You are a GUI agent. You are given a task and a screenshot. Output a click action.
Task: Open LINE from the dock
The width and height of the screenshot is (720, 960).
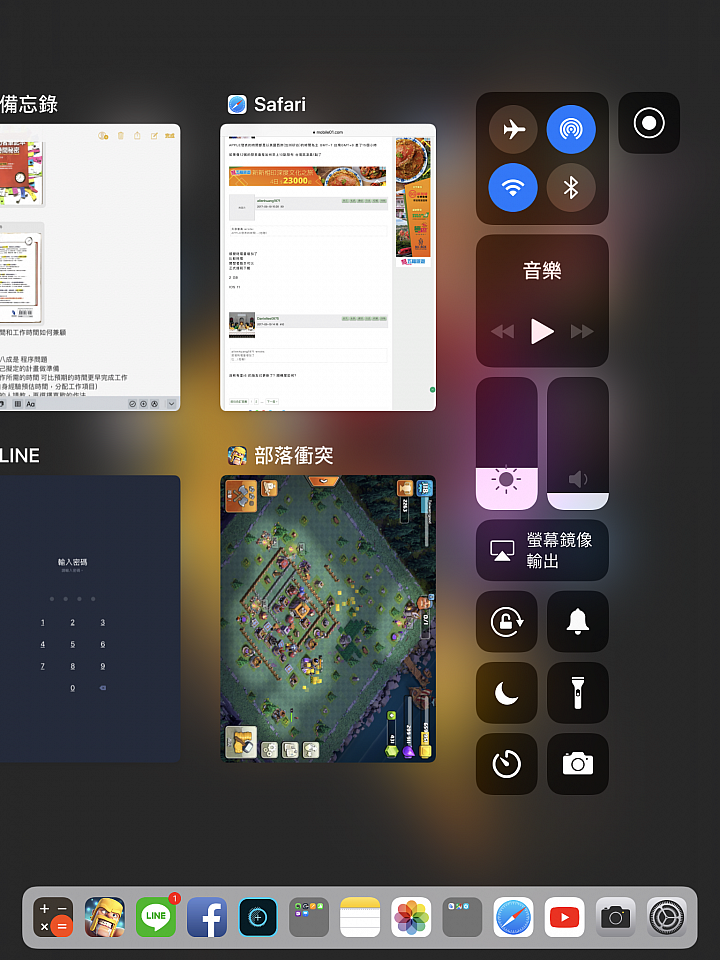(x=156, y=917)
